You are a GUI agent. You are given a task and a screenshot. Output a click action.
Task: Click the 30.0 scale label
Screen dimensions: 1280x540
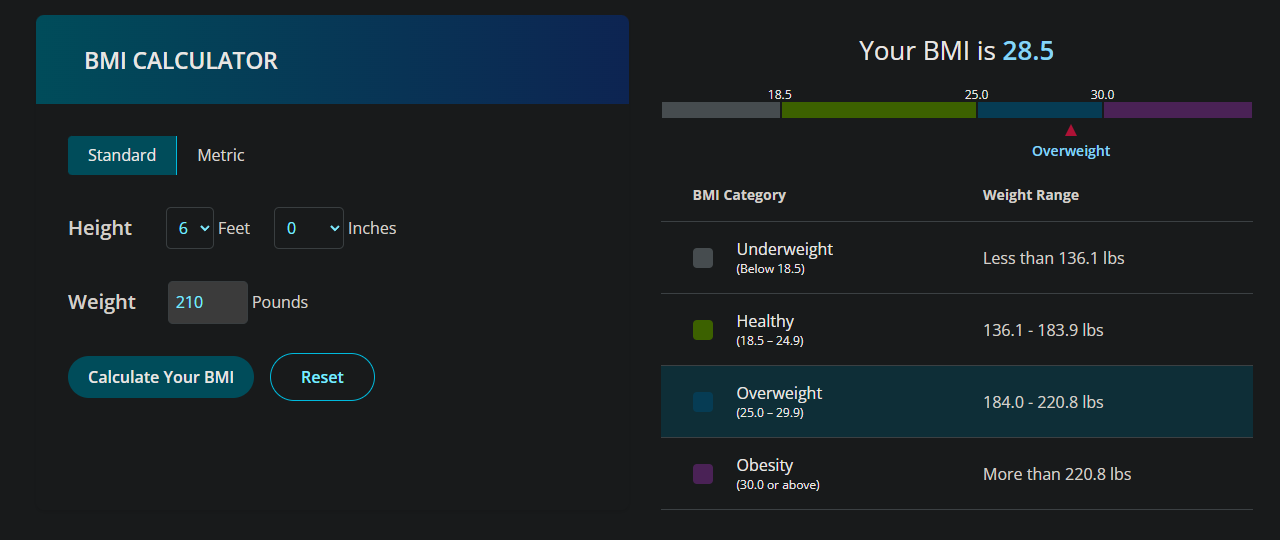click(1102, 94)
